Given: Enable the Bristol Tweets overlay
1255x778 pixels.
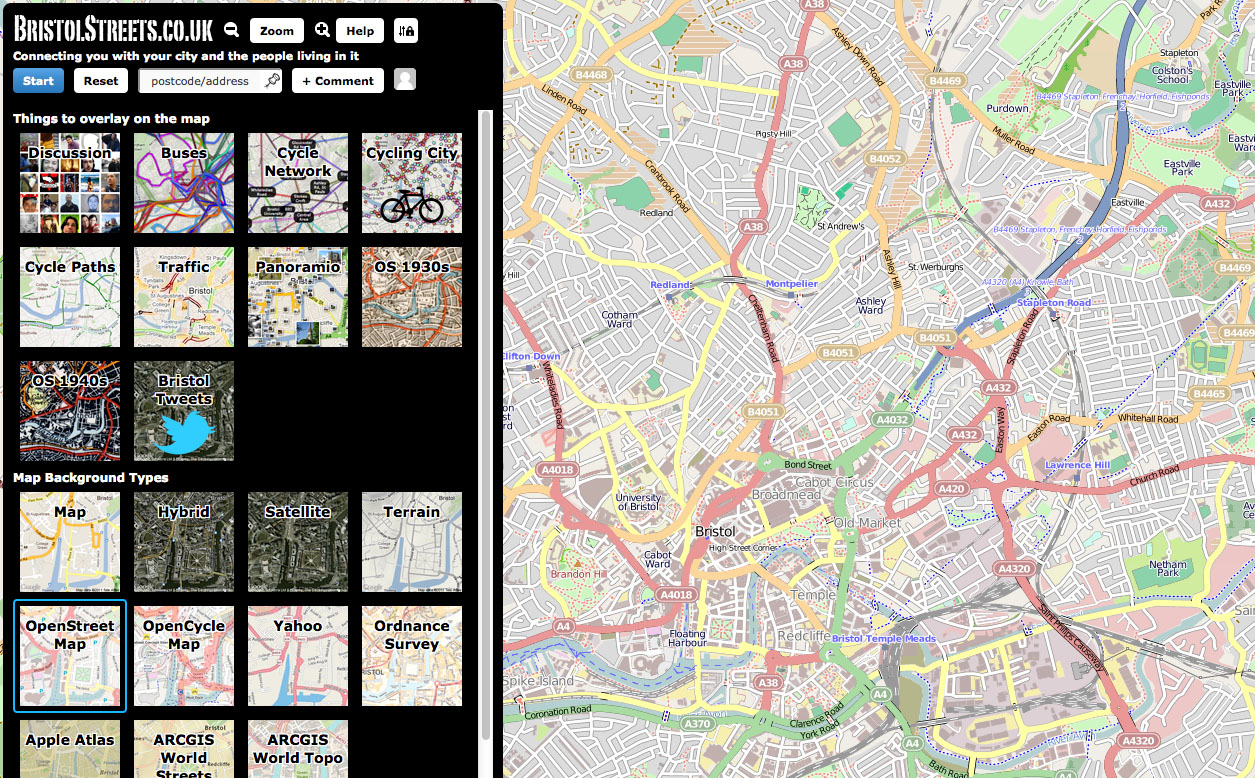Looking at the screenshot, I should [x=184, y=411].
